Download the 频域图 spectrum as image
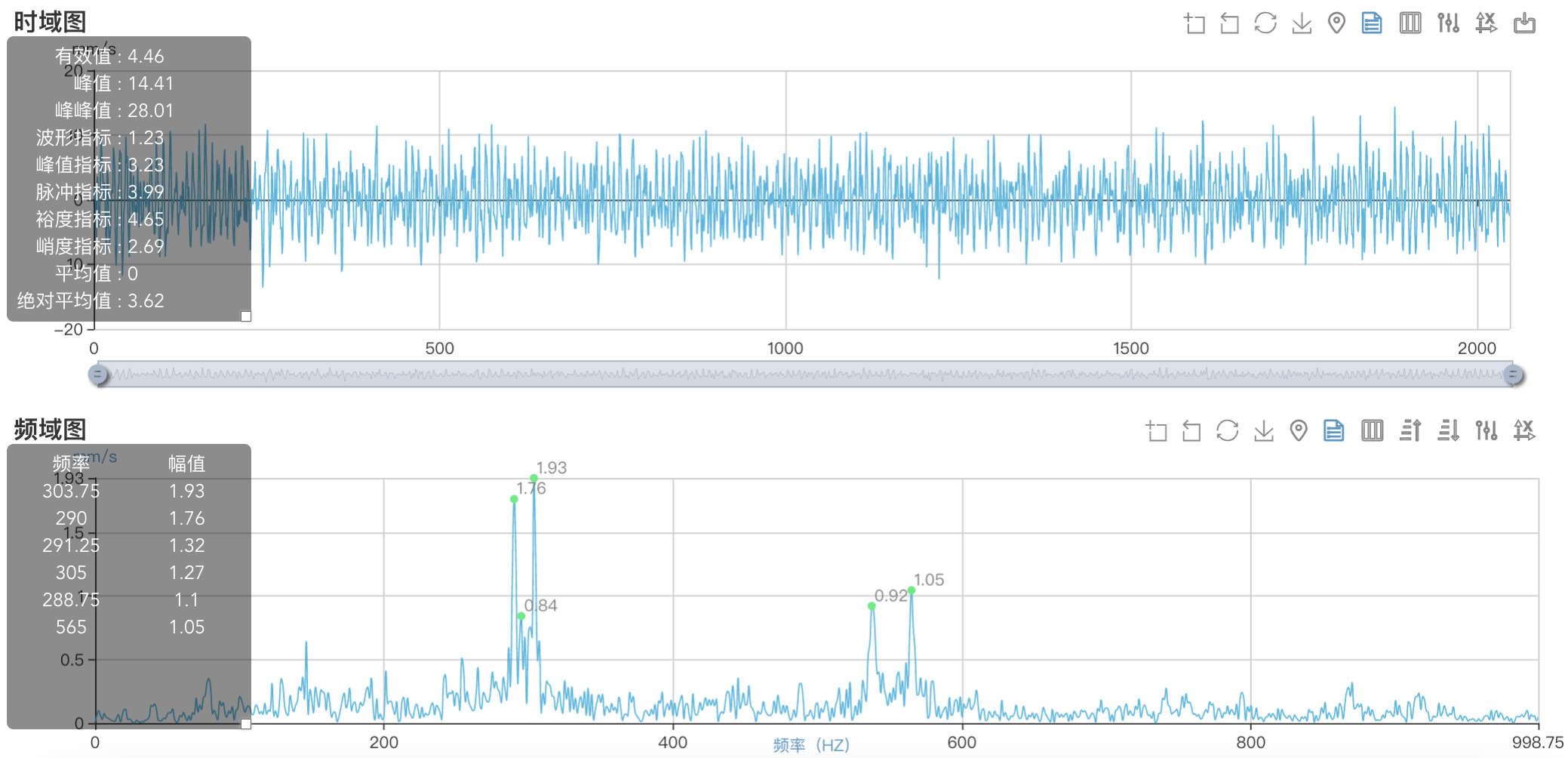This screenshot has height=758, width=1568. [1263, 431]
